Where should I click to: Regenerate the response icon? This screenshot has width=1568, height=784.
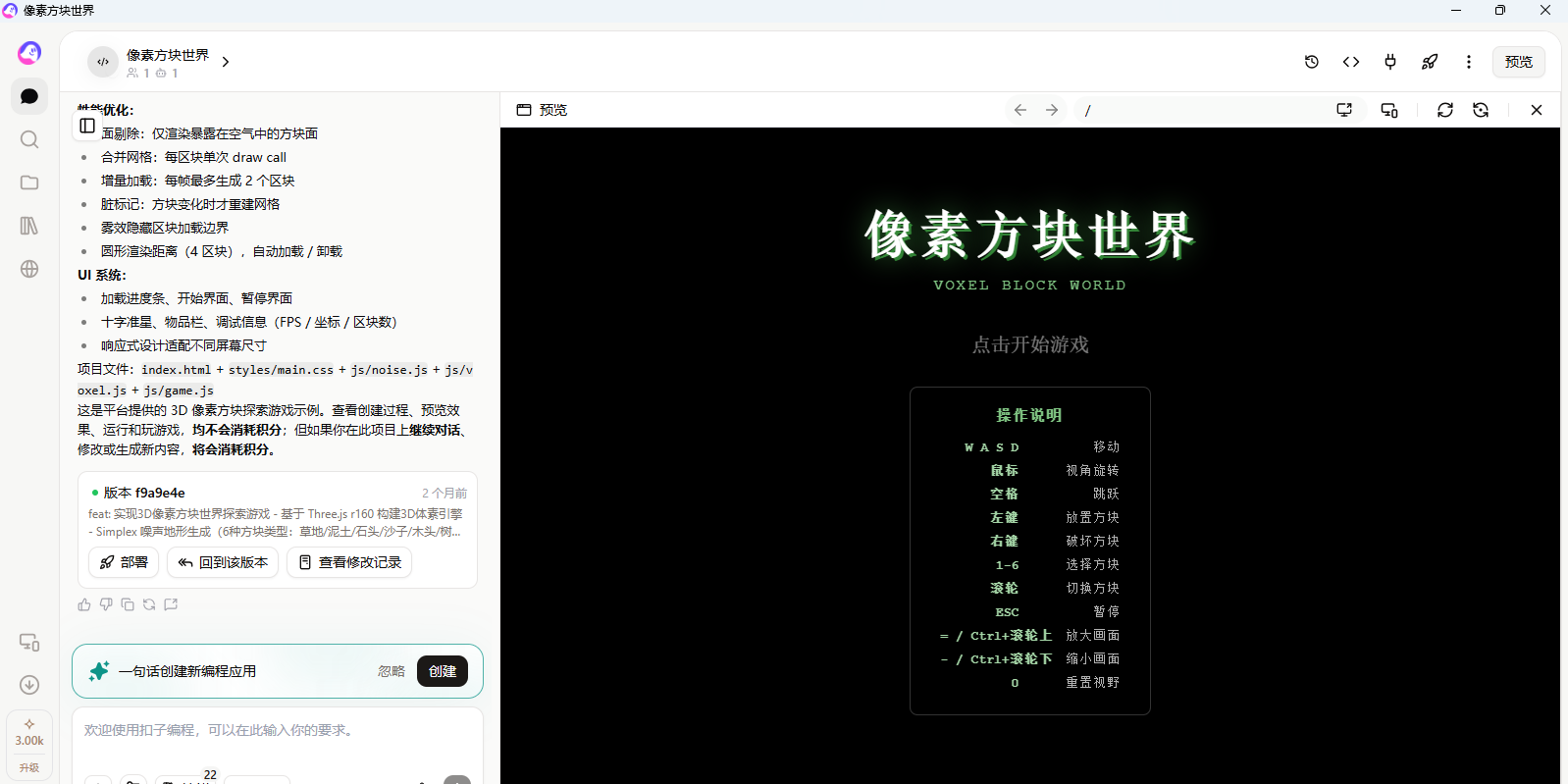[149, 604]
